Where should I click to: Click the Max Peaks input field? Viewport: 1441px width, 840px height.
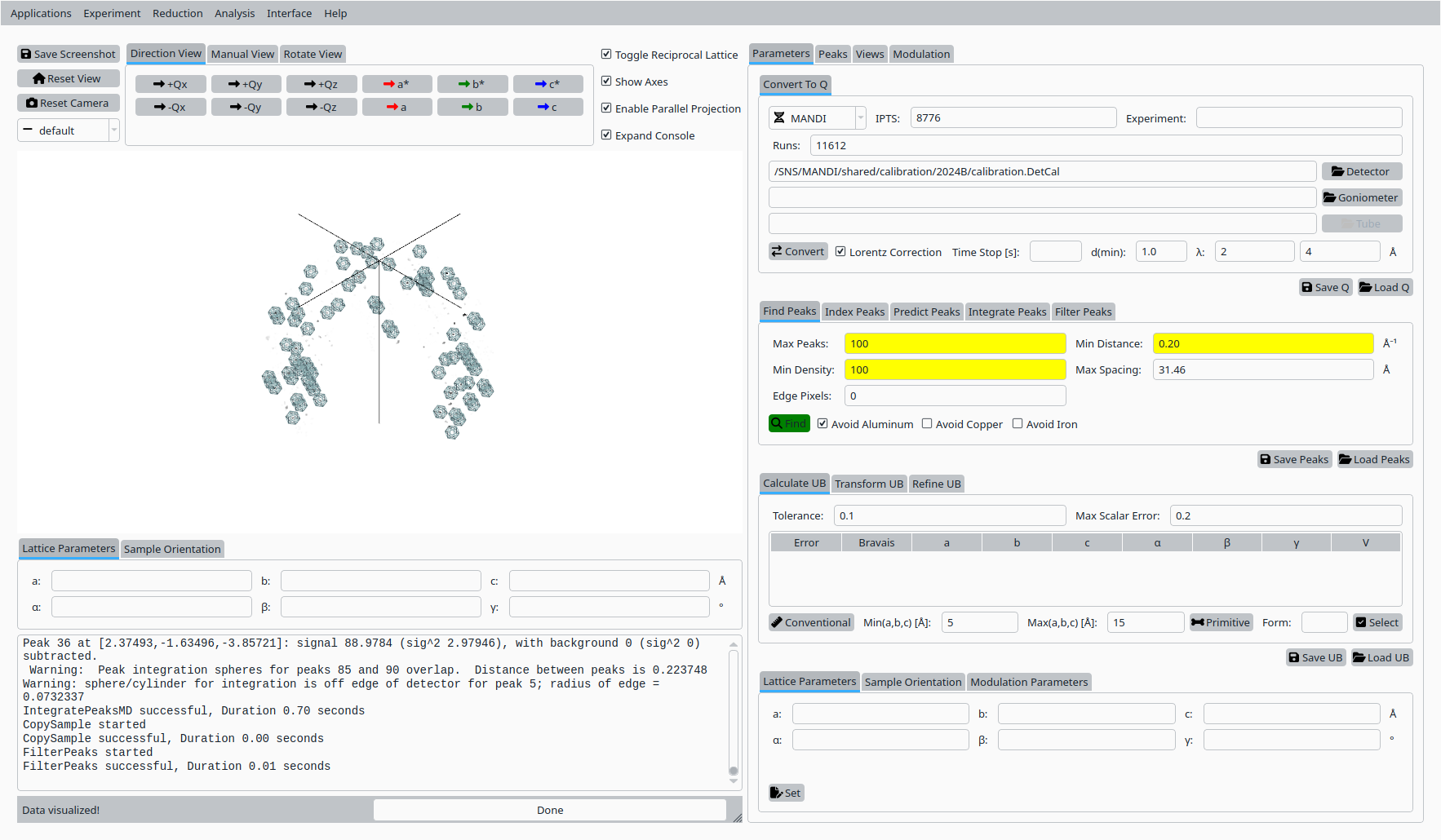pos(955,343)
